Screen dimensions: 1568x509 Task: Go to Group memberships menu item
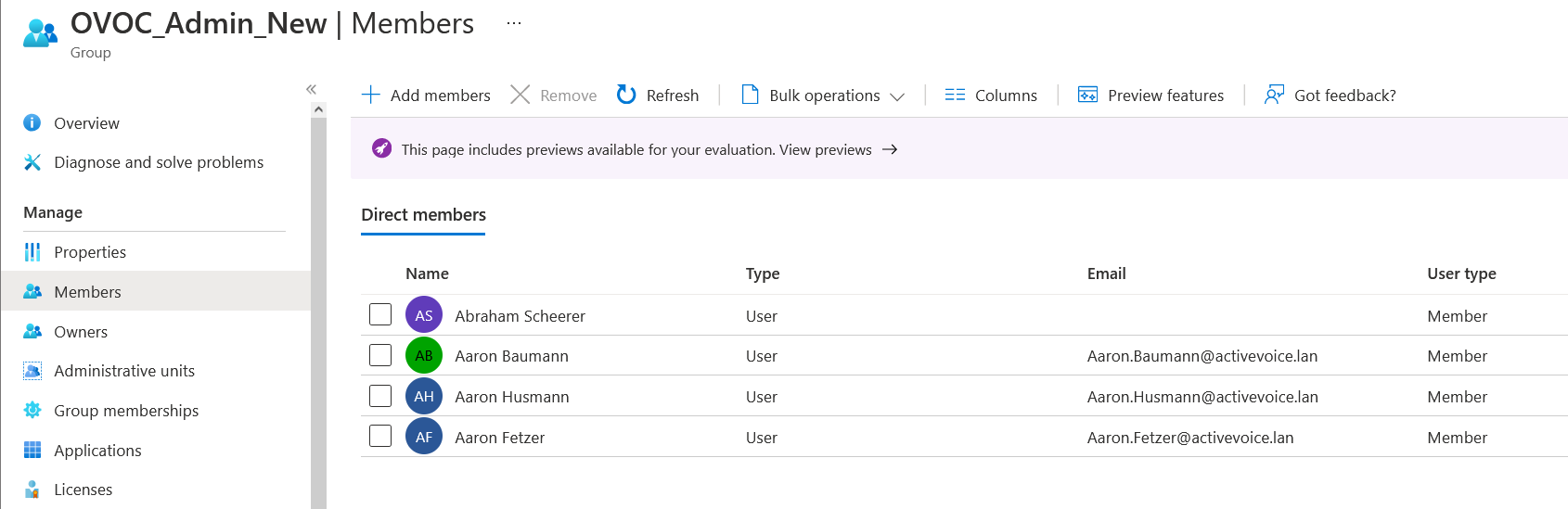125,411
